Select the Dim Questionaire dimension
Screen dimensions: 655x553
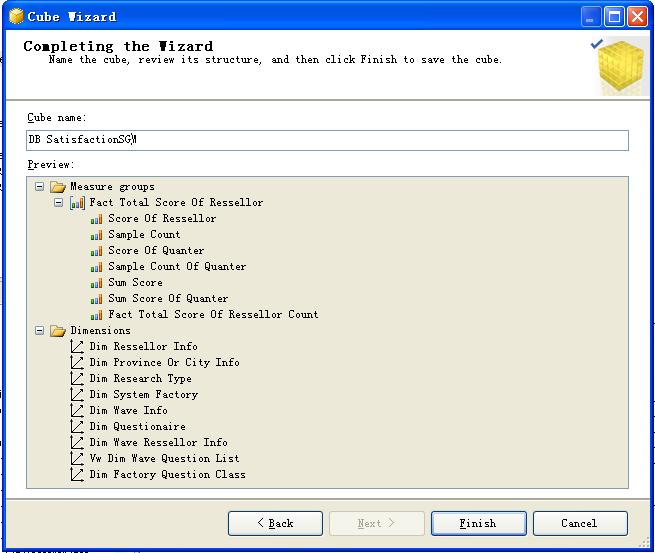[137, 426]
